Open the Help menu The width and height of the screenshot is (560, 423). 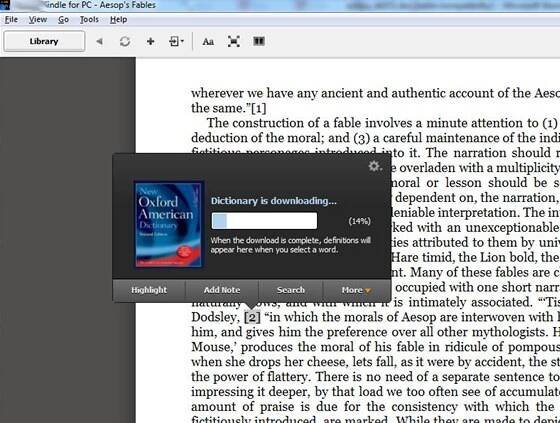point(118,20)
